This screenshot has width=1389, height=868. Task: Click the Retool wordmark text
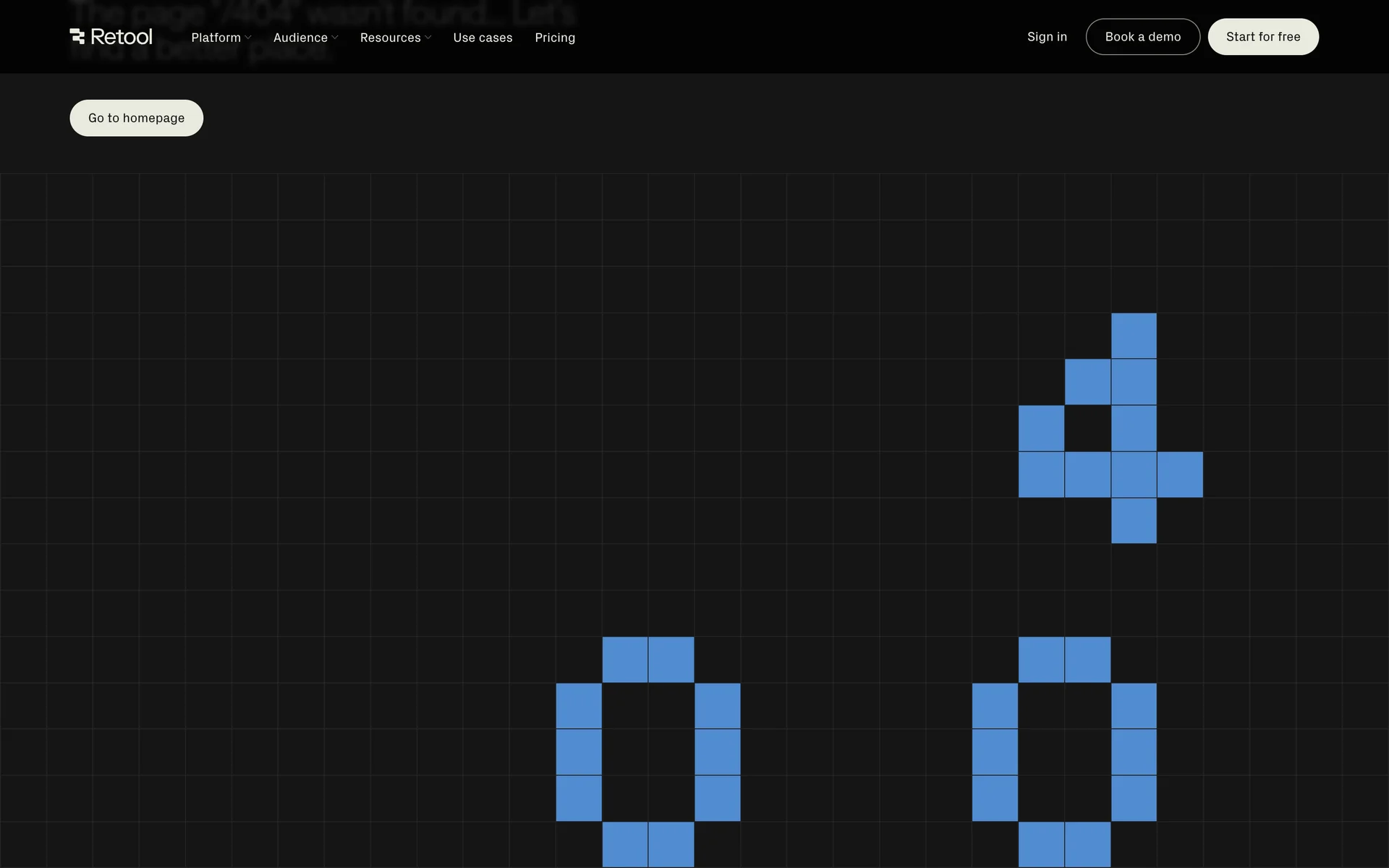click(x=122, y=37)
